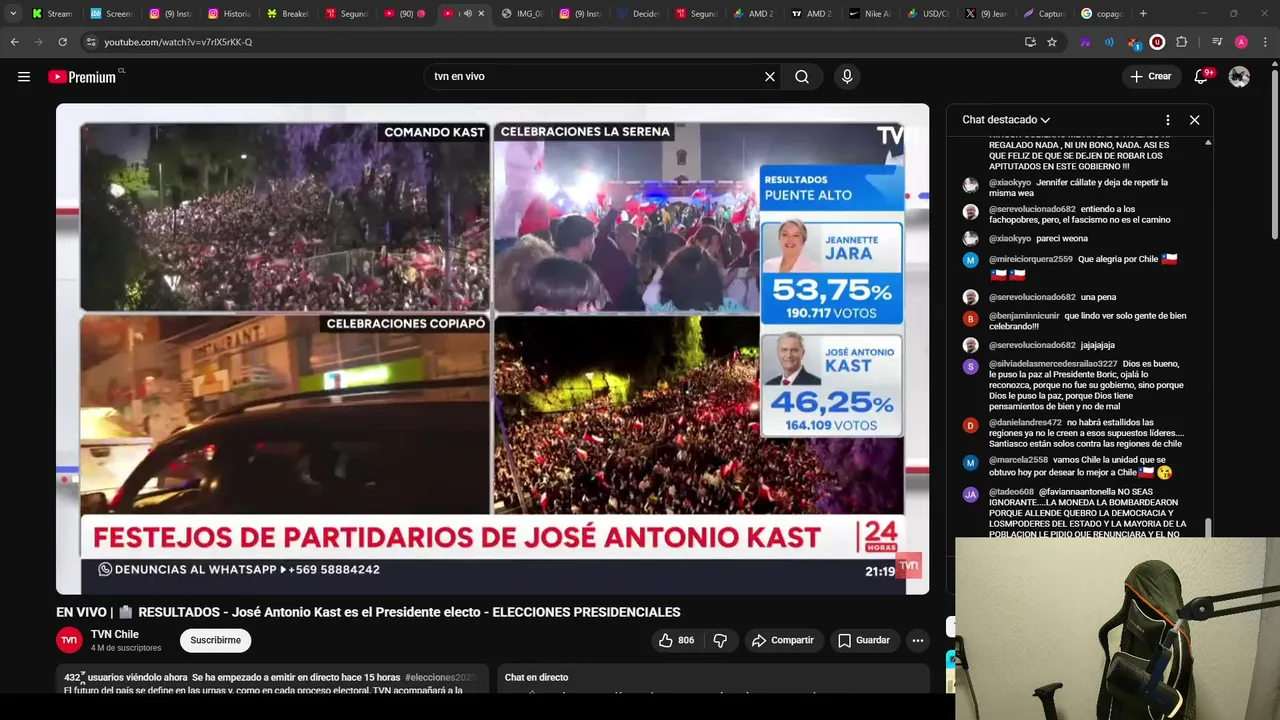
Task: Open the red U extension icon
Action: coord(1157,42)
